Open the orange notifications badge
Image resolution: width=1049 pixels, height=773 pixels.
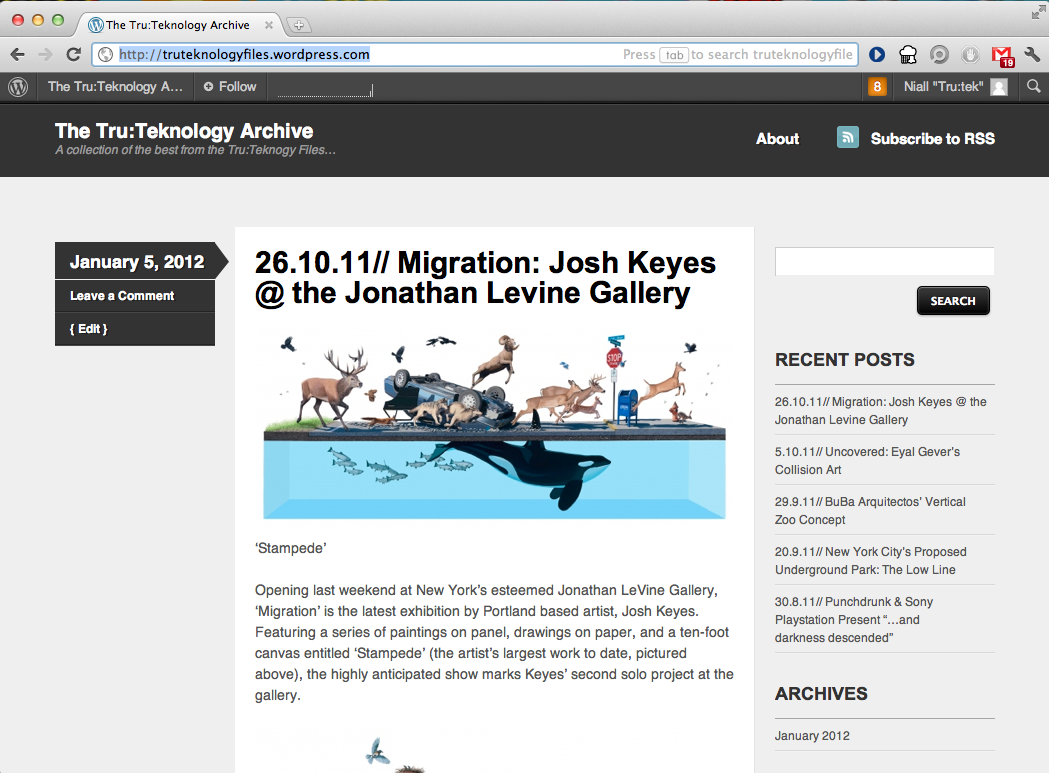[x=877, y=87]
